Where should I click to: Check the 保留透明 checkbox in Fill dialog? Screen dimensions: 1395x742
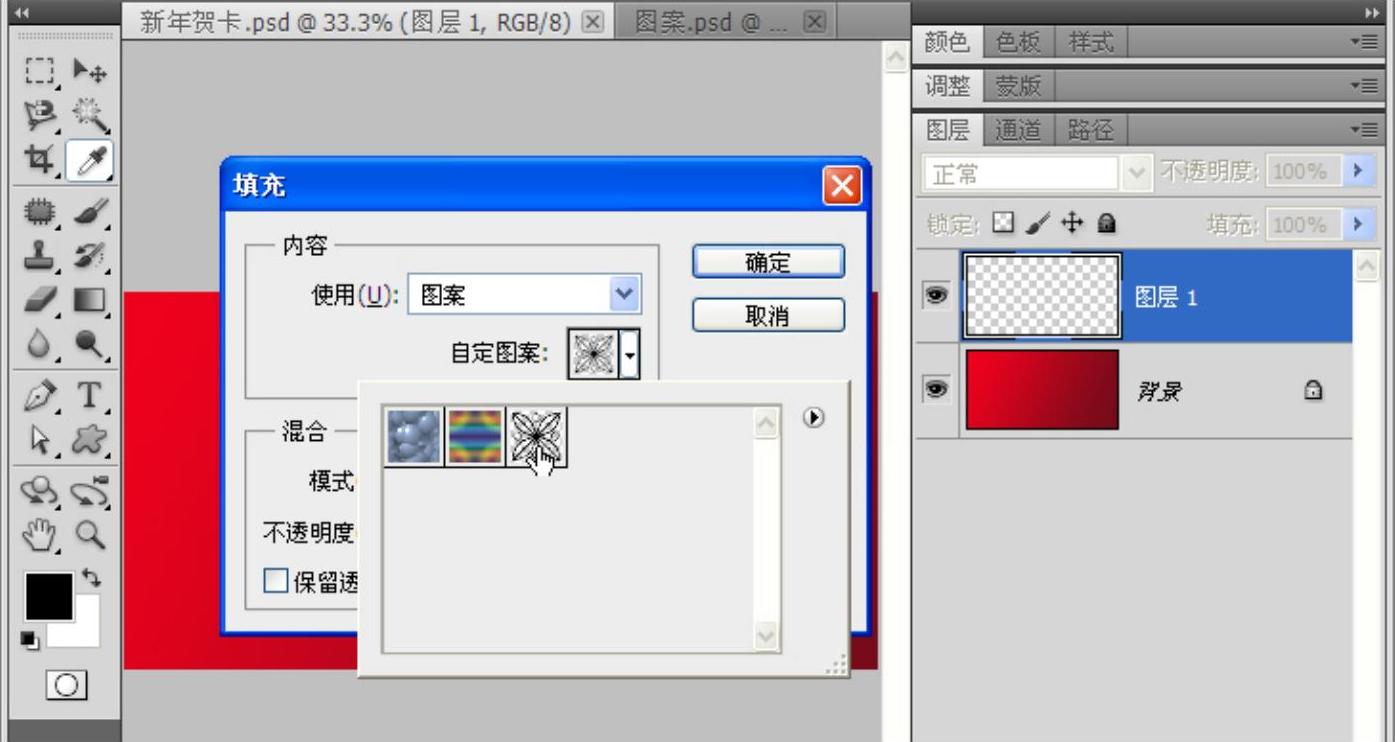tap(275, 581)
